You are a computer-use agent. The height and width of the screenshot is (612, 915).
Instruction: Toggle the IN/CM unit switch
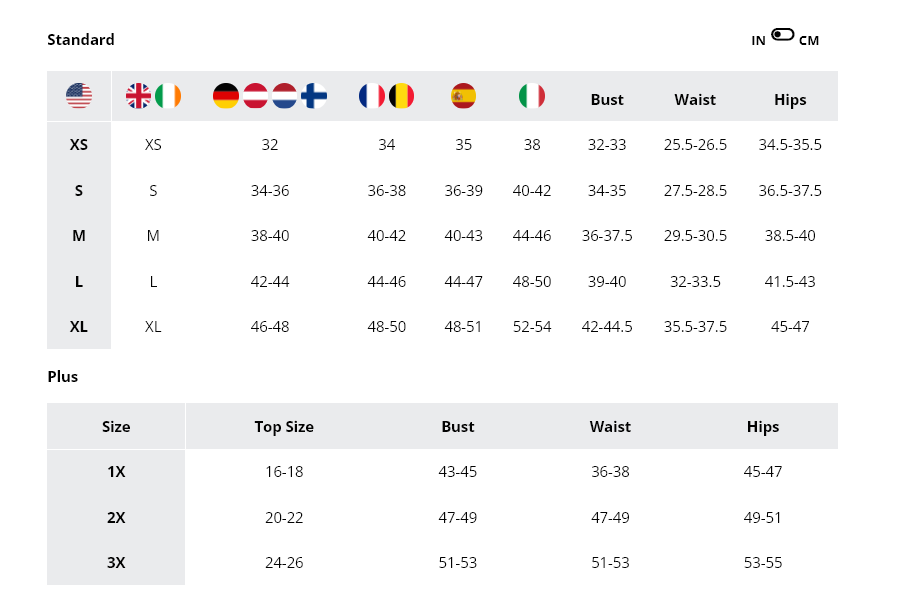783,35
